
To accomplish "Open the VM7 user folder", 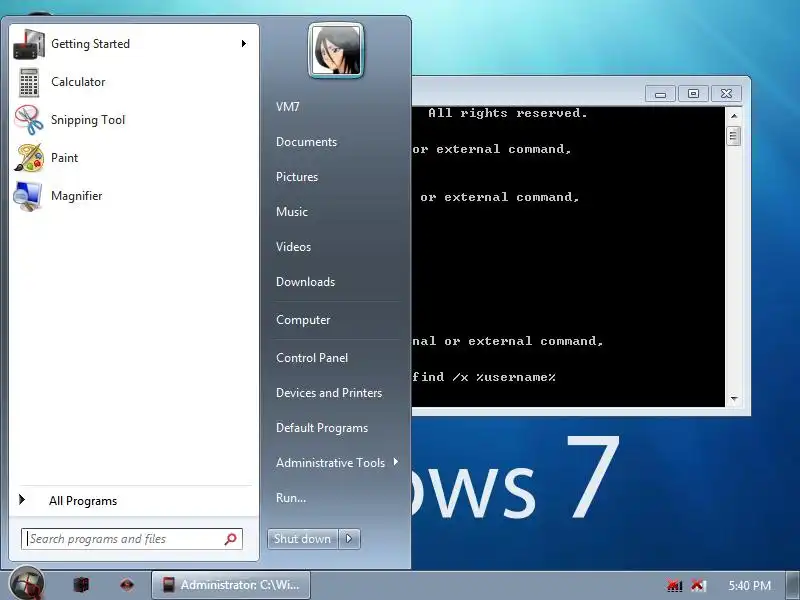I will coord(288,107).
